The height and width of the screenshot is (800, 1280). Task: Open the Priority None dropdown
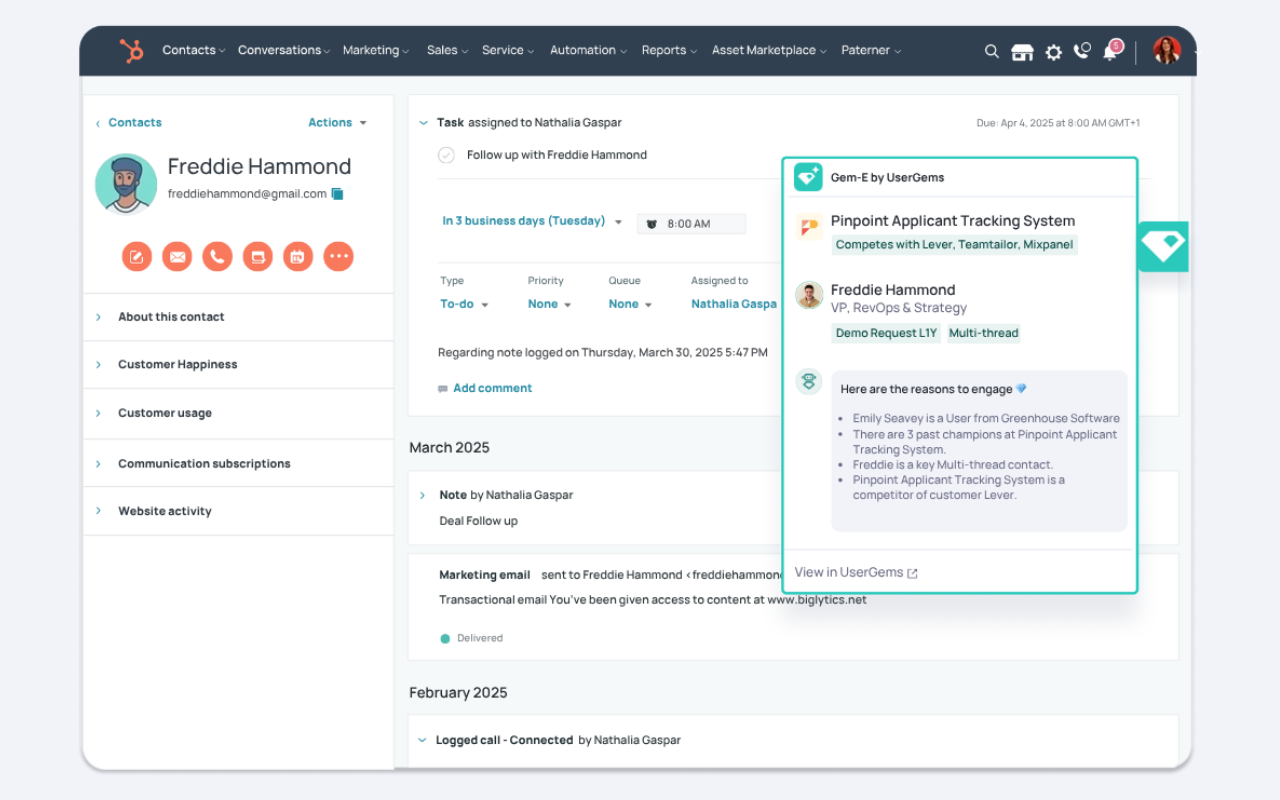(549, 304)
